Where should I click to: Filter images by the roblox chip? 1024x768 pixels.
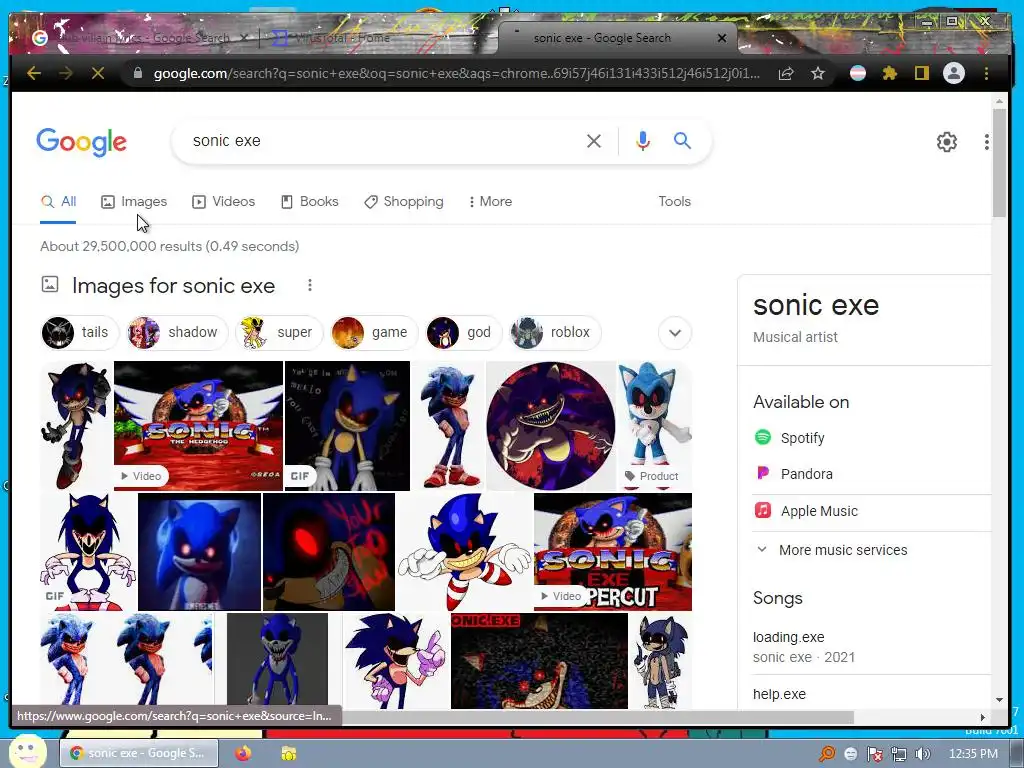pos(554,332)
